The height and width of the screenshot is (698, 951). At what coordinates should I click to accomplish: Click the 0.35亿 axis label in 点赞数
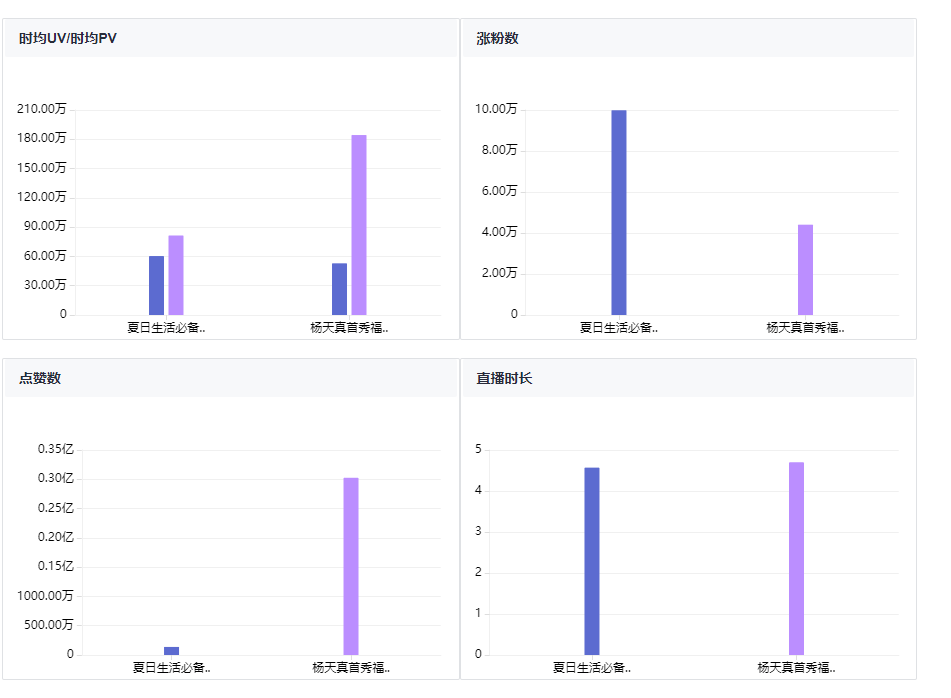[x=56, y=449]
